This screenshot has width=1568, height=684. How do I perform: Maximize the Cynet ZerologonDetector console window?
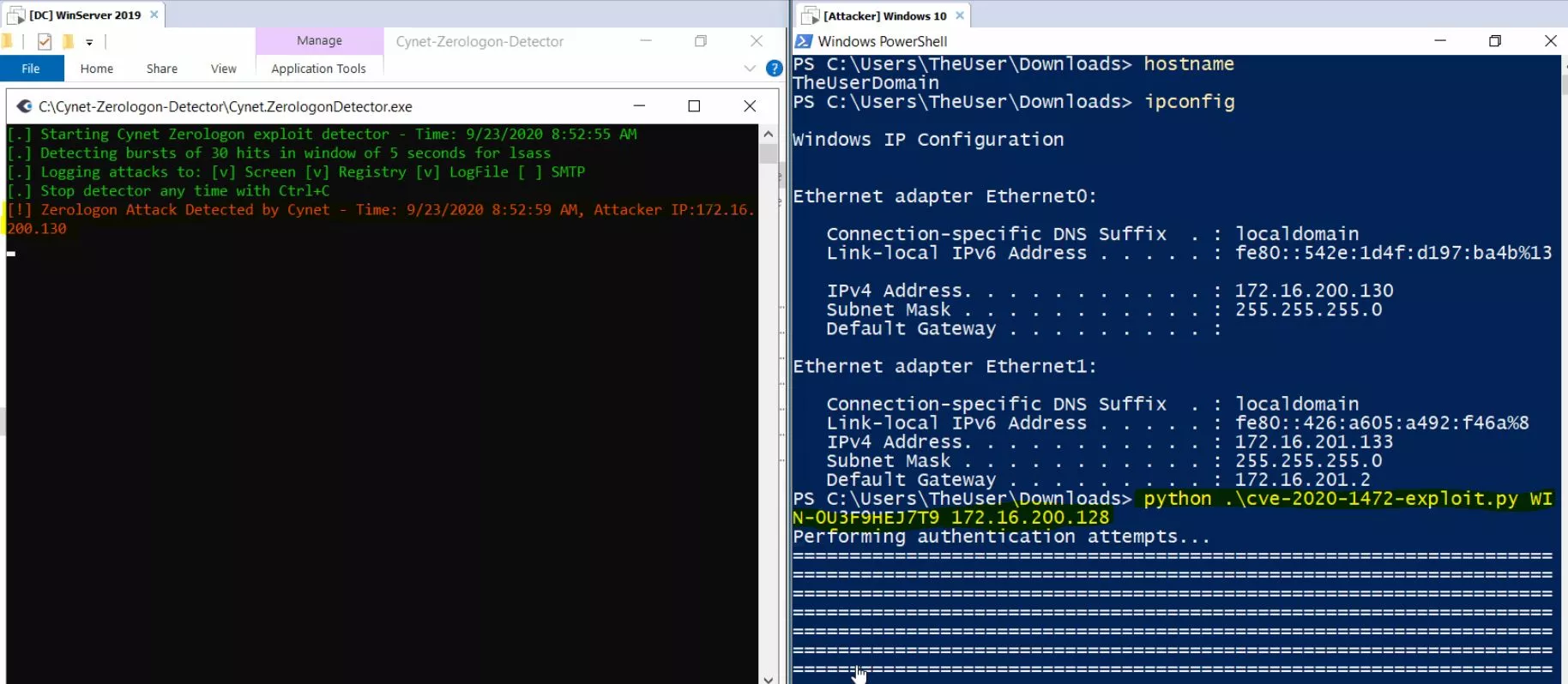pyautogui.click(x=694, y=106)
